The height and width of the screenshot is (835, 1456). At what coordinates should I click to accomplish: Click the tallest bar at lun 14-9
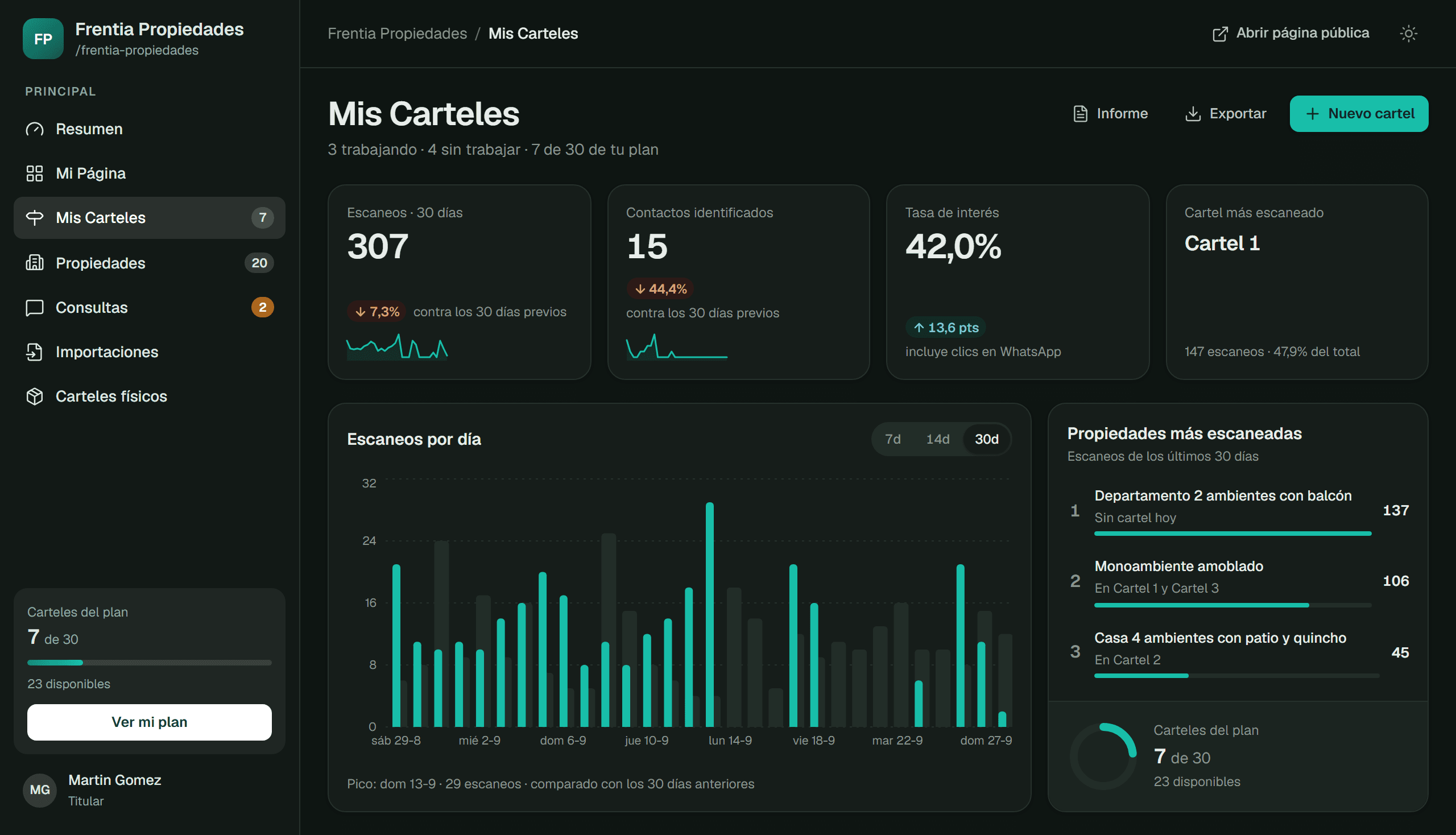click(709, 614)
